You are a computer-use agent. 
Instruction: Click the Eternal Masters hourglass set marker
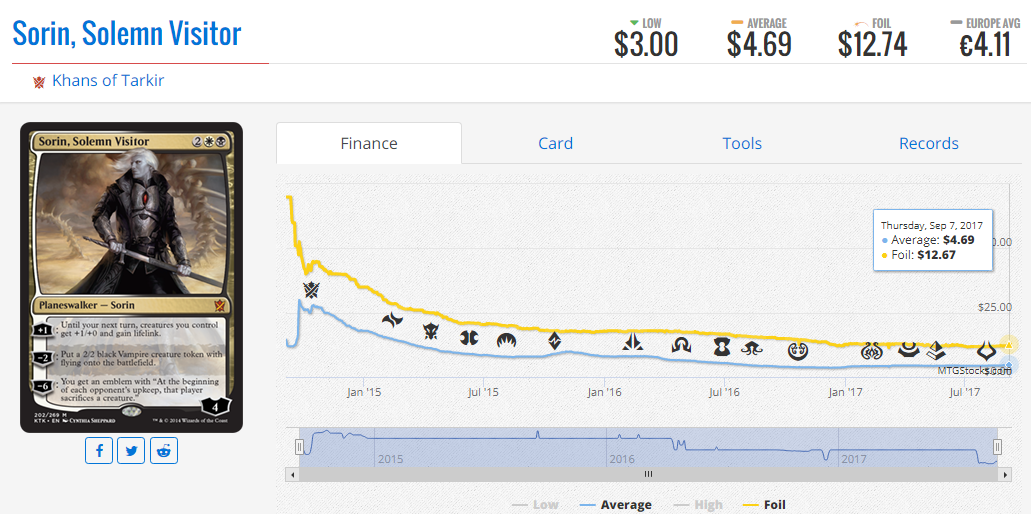click(x=722, y=346)
